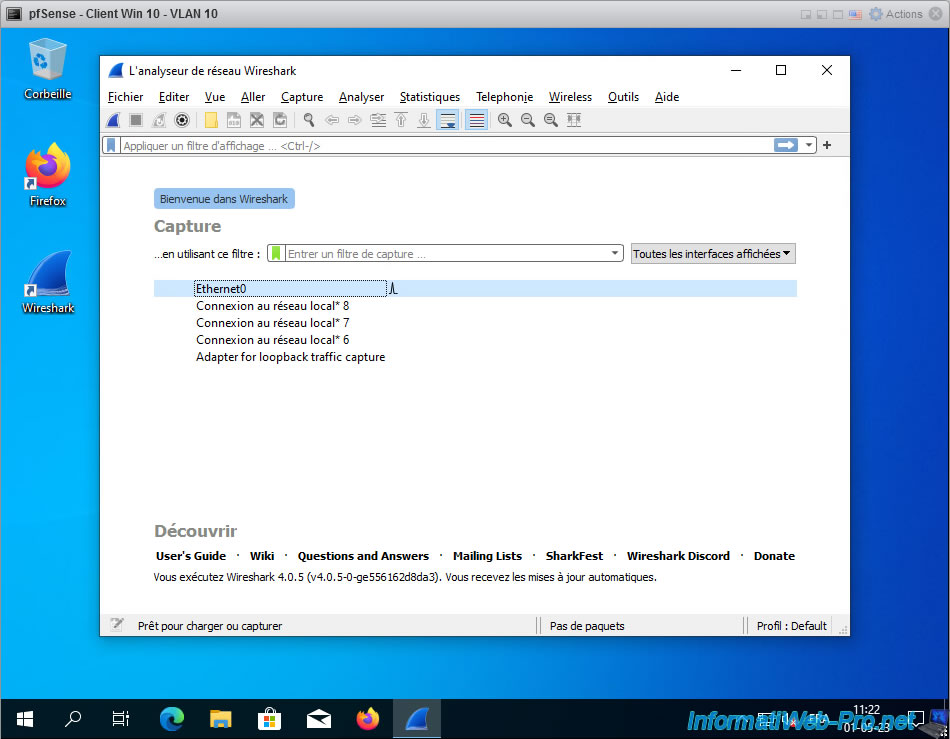The width and height of the screenshot is (950, 739).
Task: Open the Capture menu
Action: pos(302,97)
